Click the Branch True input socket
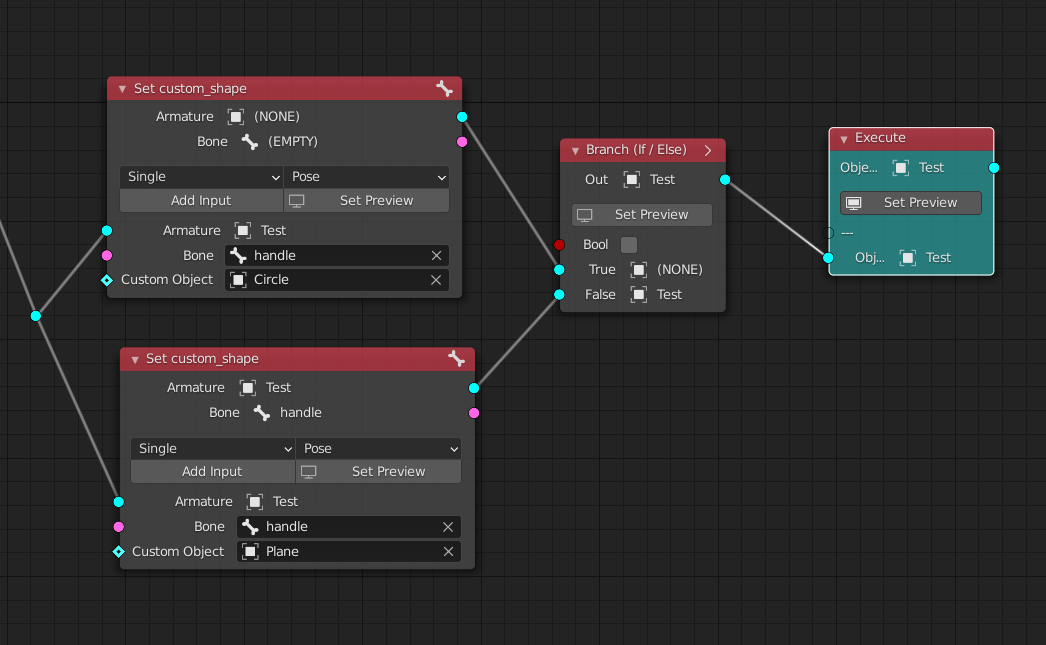The height and width of the screenshot is (645, 1046). pos(559,269)
